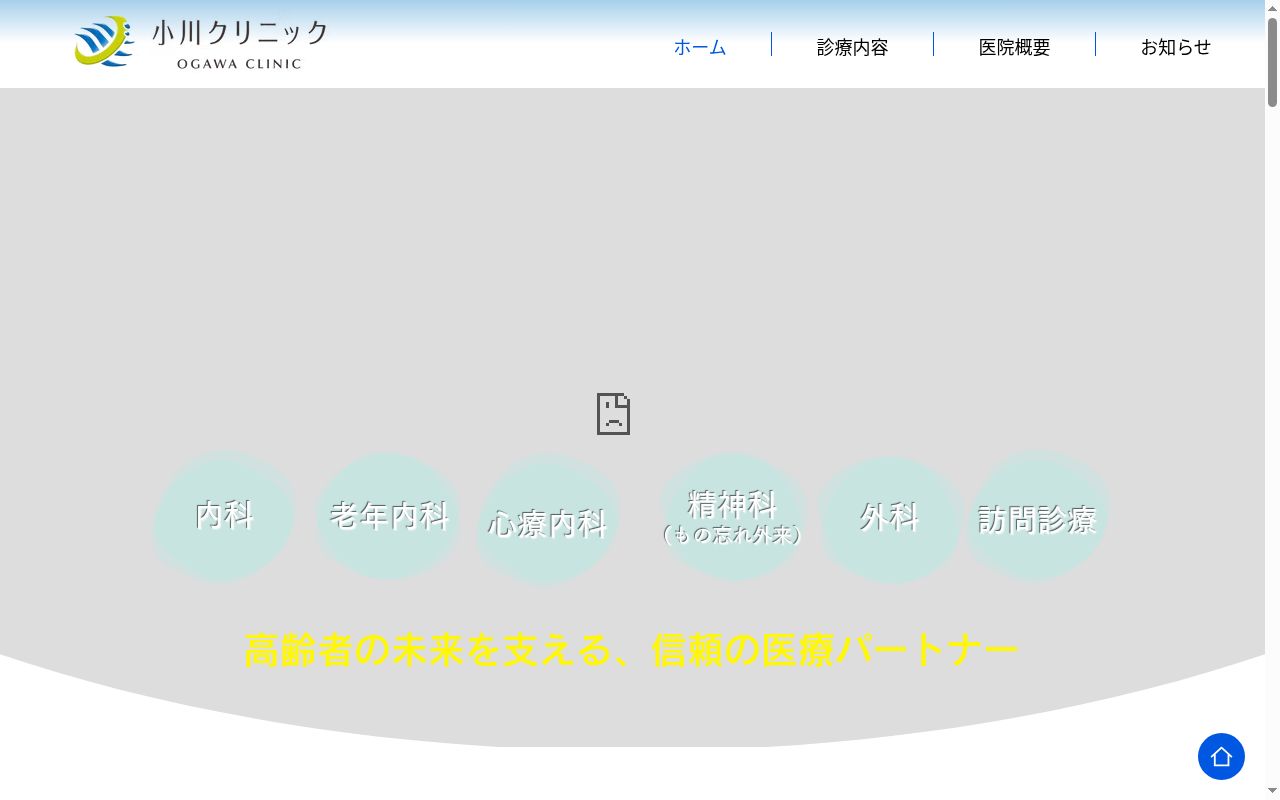
Task: Select the 老年内科 circle
Action: click(x=388, y=516)
